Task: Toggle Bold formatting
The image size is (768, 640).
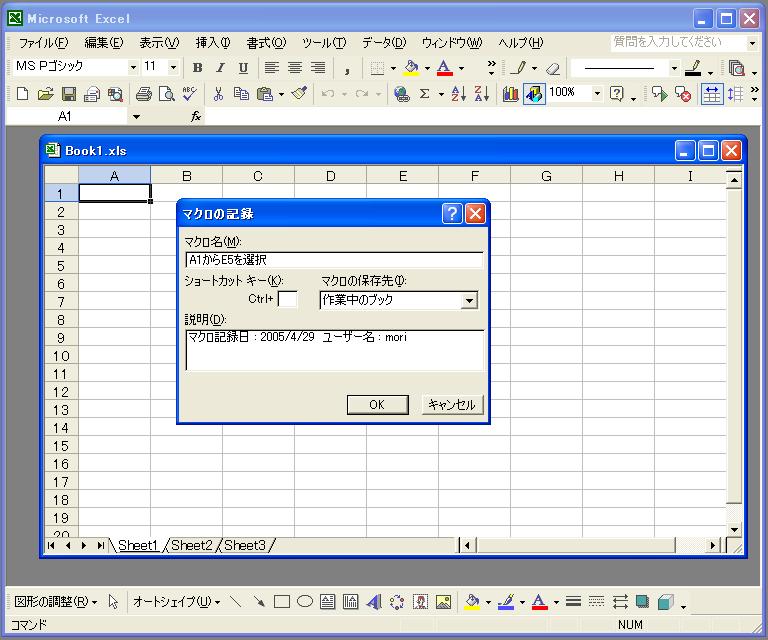Action: 197,68
